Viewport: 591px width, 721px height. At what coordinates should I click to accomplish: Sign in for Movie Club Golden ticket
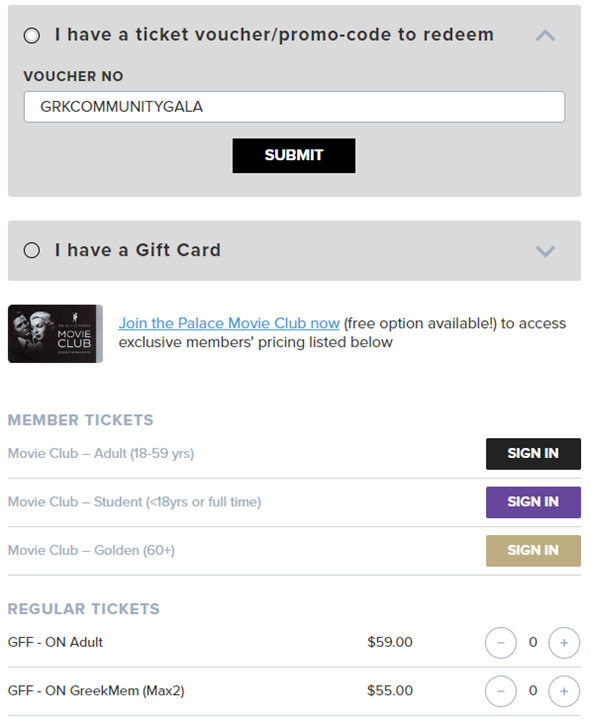(534, 550)
